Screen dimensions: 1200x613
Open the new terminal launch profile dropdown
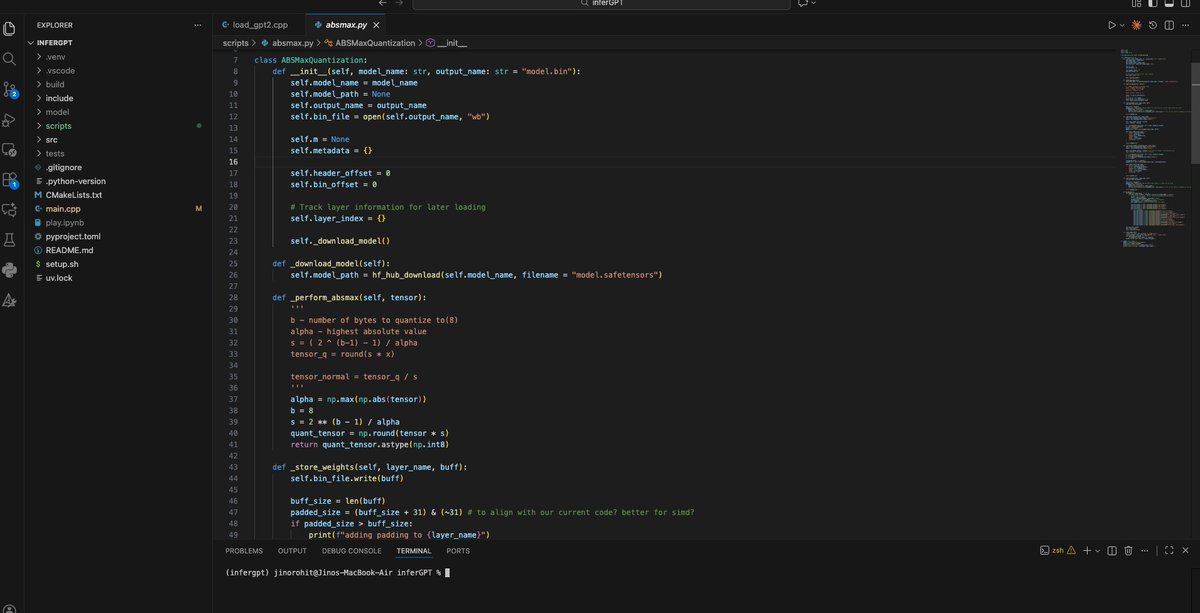[1098, 551]
